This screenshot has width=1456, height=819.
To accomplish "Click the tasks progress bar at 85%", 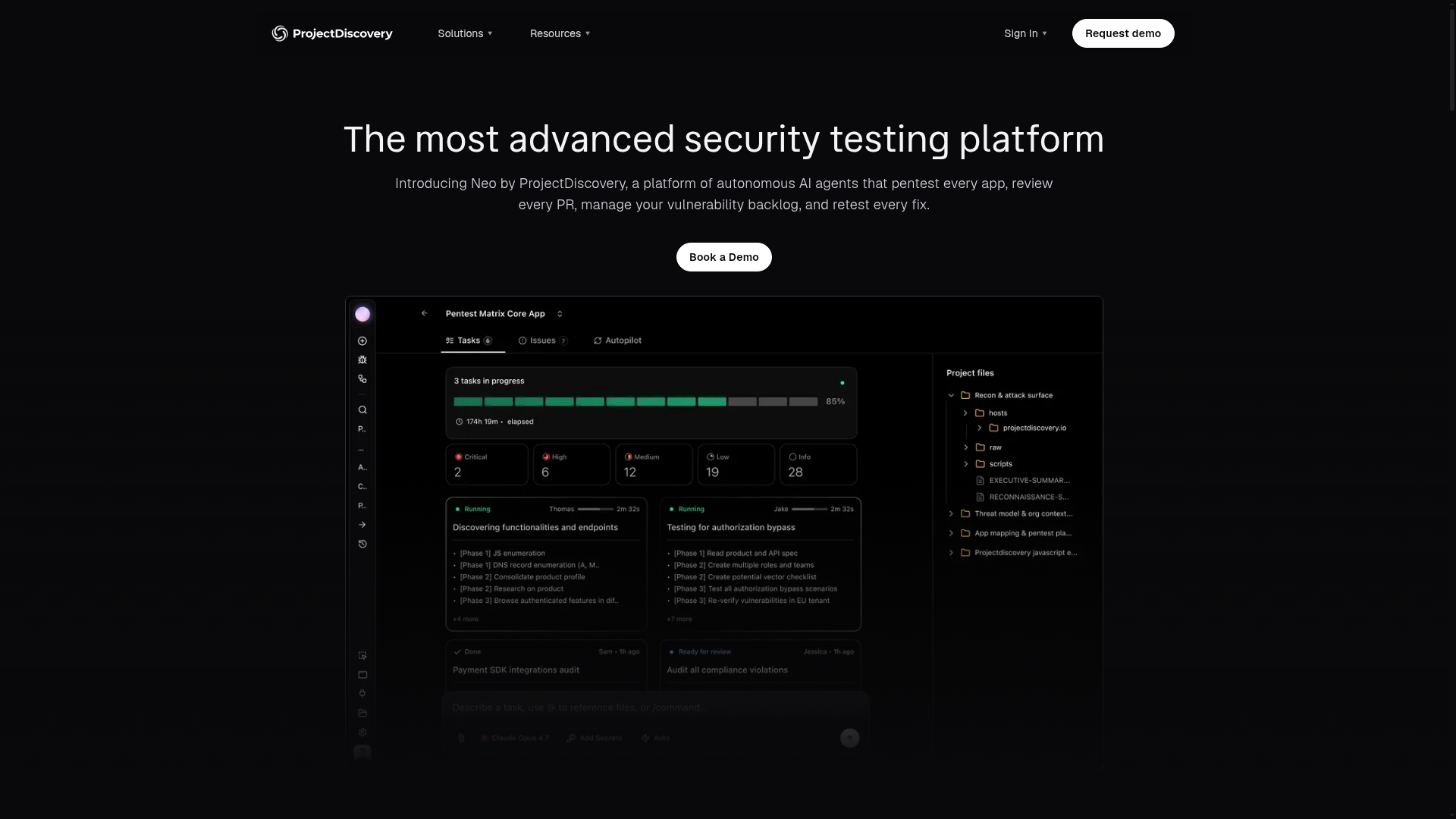I will pos(635,402).
